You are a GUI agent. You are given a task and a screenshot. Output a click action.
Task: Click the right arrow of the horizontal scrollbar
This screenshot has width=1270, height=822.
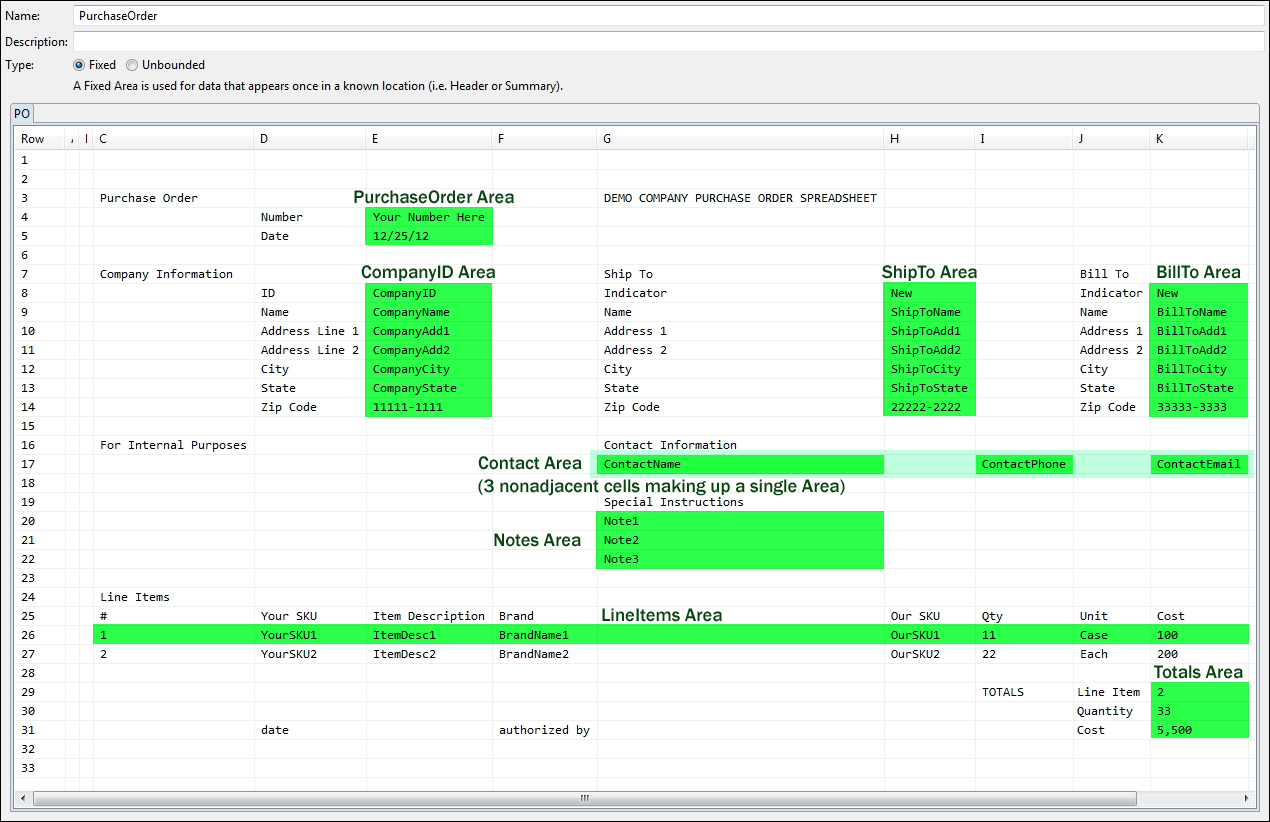click(1247, 798)
